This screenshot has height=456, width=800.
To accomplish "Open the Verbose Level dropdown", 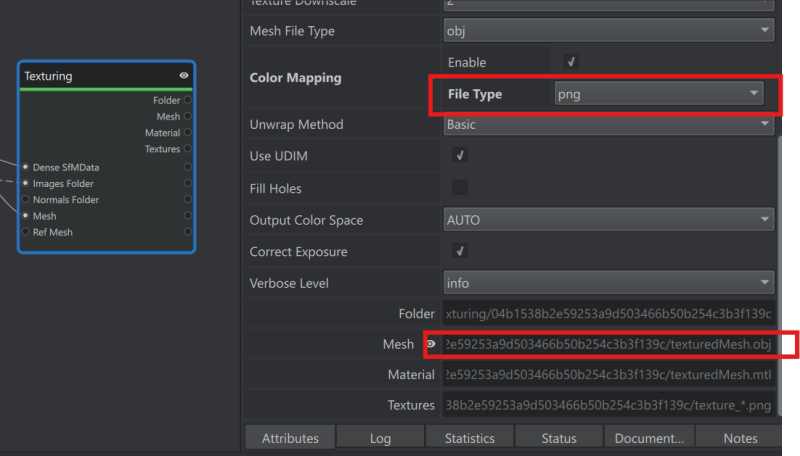I will coord(609,283).
